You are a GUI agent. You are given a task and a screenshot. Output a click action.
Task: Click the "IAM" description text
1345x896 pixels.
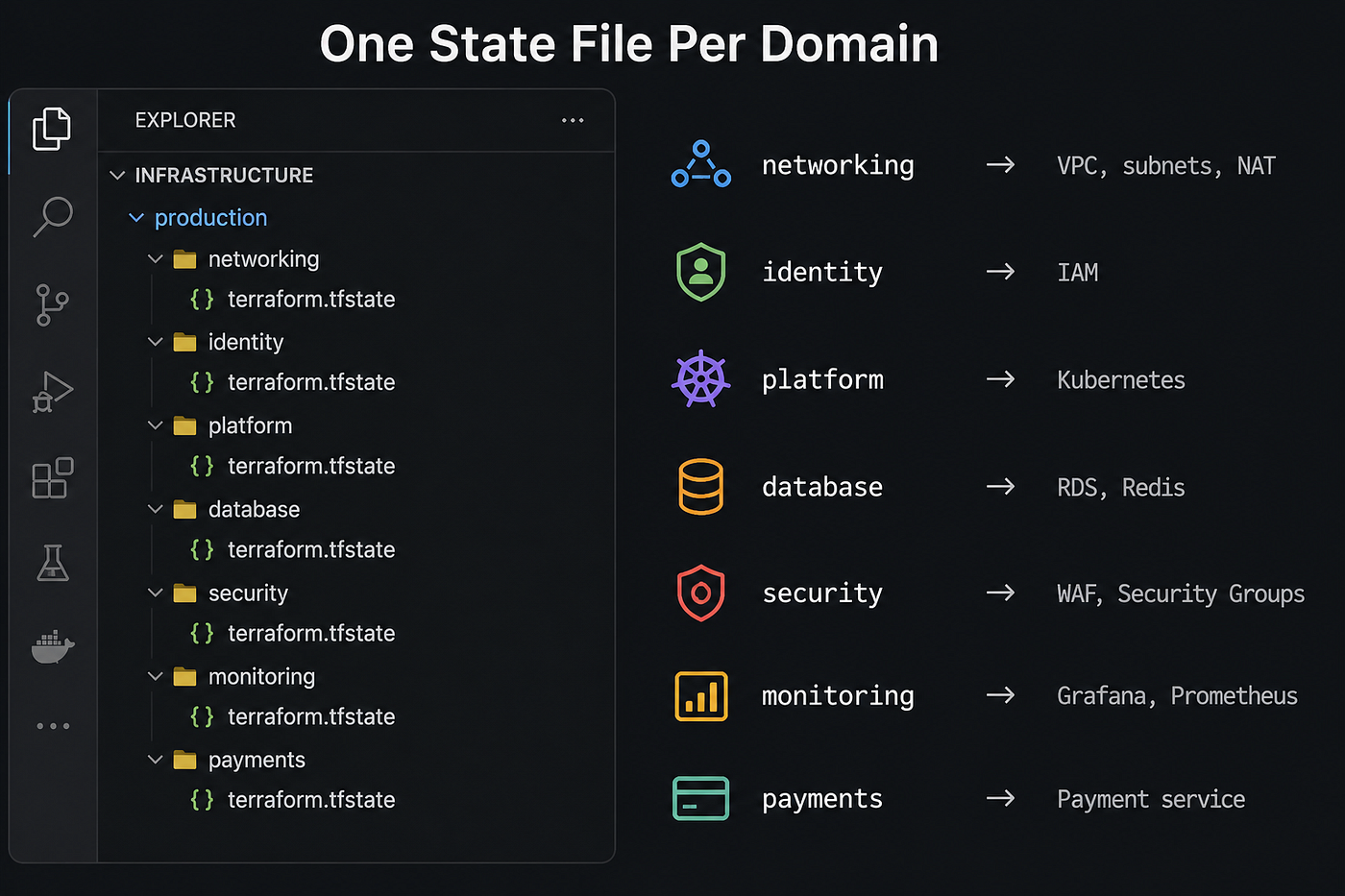[x=1078, y=273]
